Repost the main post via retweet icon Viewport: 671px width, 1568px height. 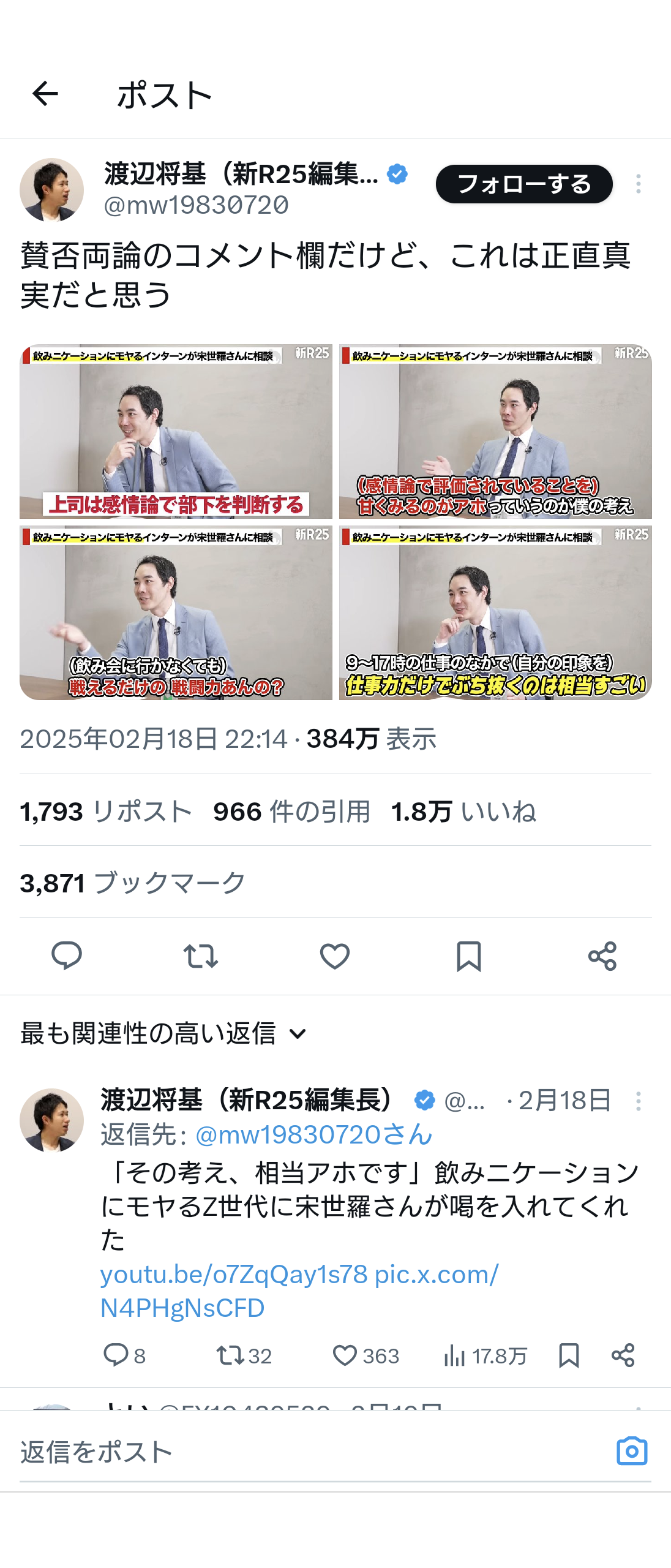(201, 956)
